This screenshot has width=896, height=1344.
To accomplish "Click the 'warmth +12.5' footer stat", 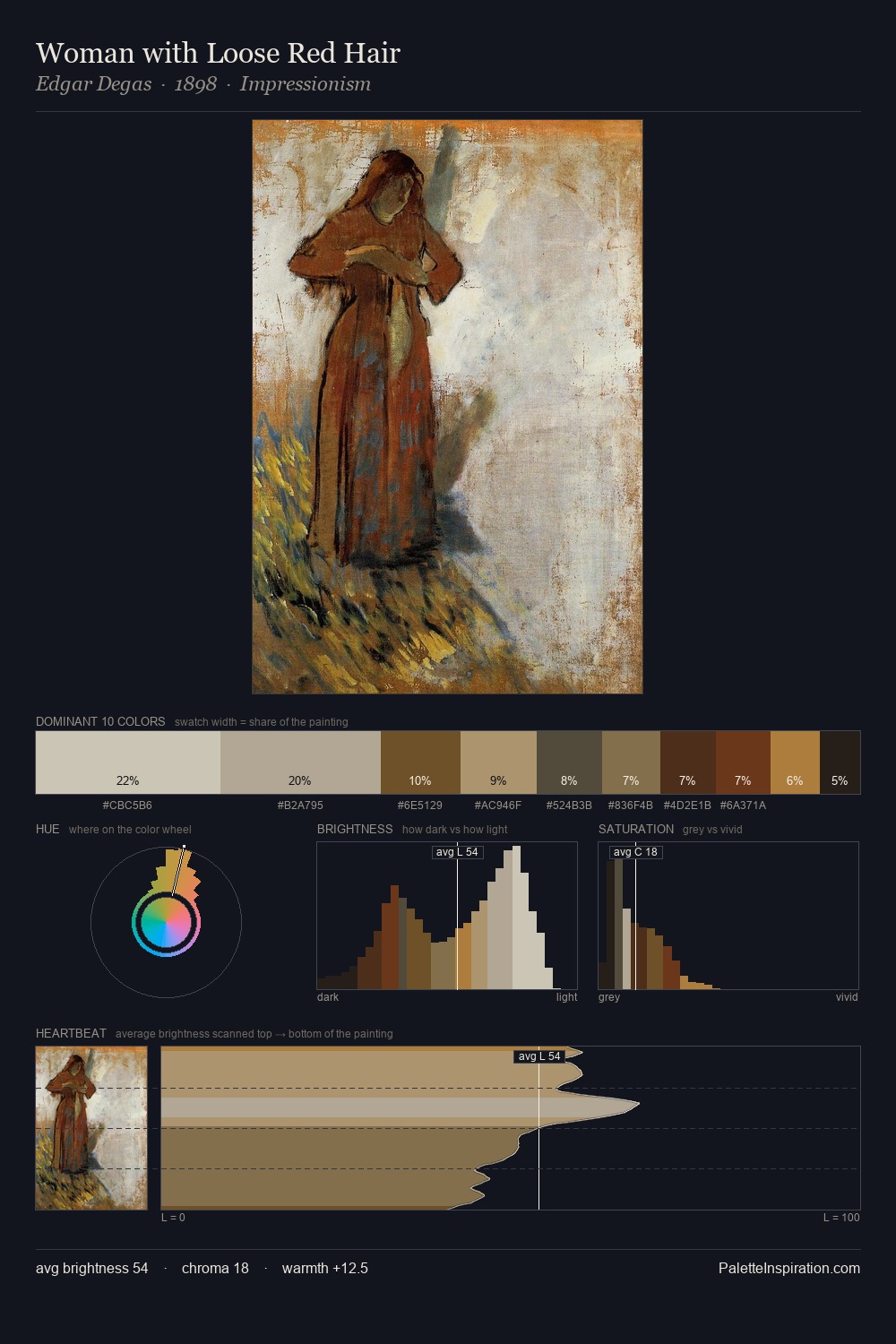I will pos(325,1268).
